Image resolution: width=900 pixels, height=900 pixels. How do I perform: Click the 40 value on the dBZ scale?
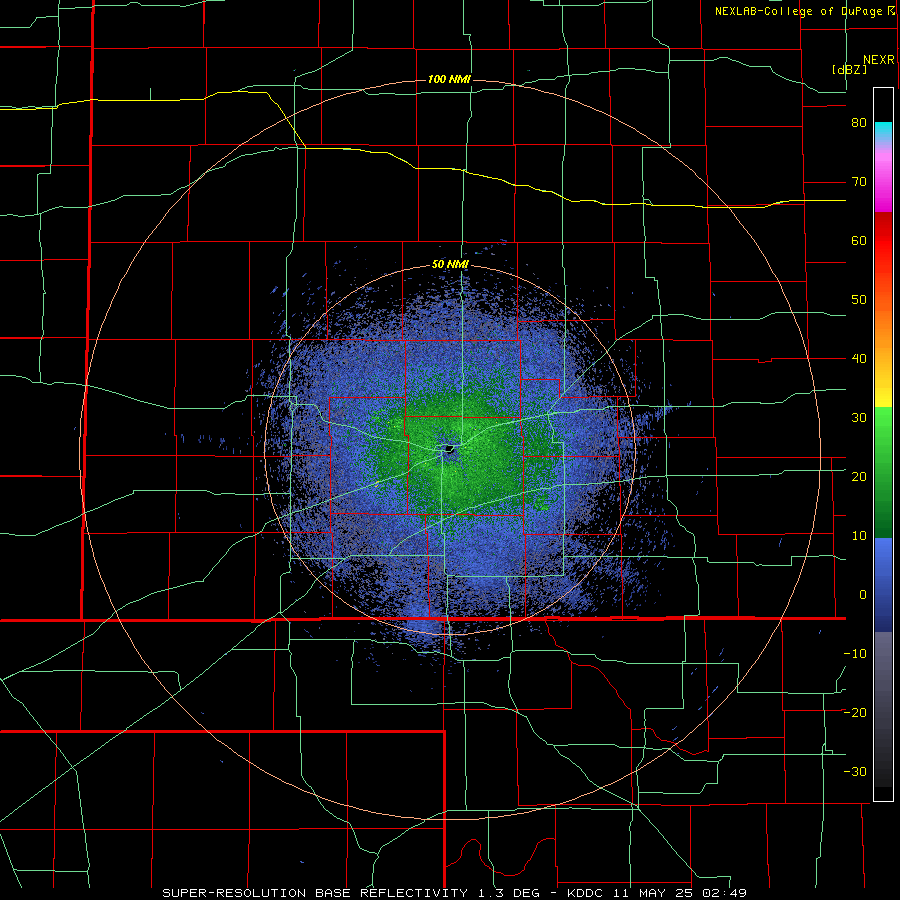pos(859,359)
